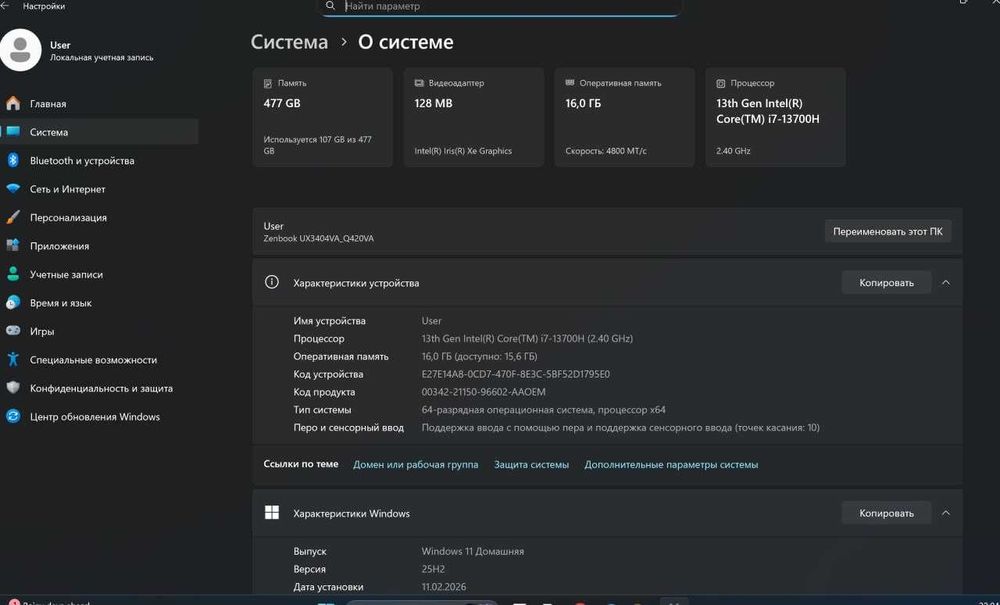Open Домен или рабочая группа link
1000x605 pixels.
[x=416, y=465]
